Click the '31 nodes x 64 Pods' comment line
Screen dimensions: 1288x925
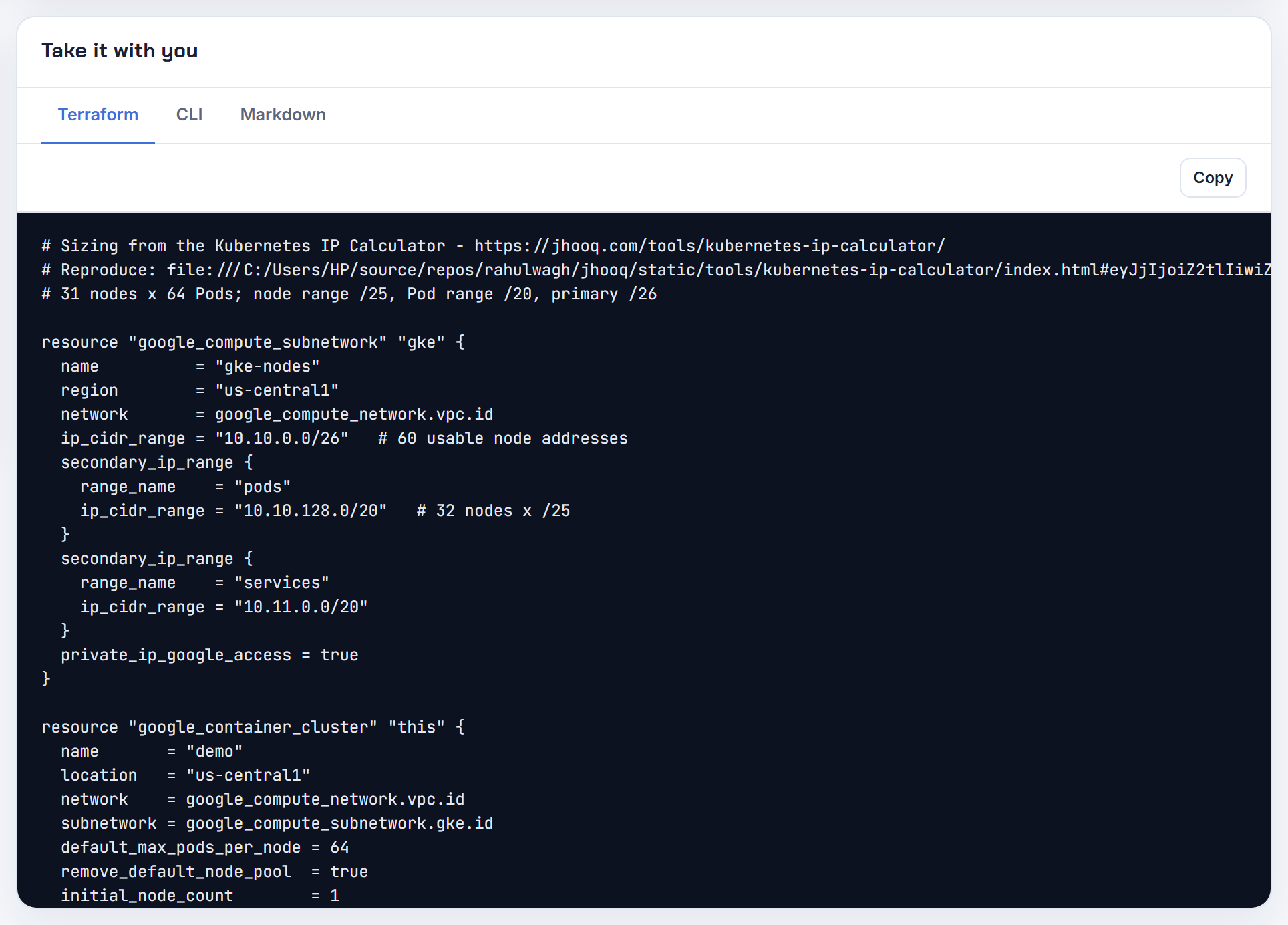tap(349, 294)
